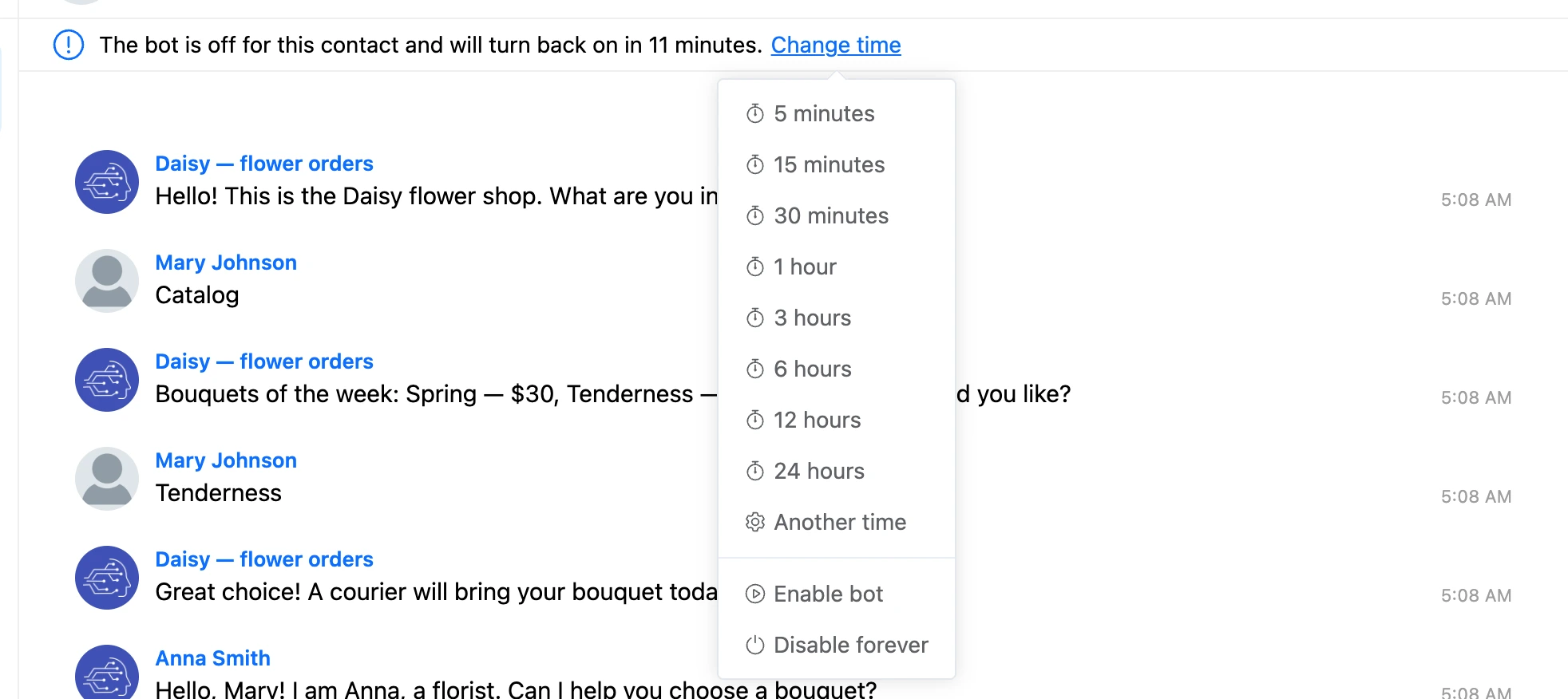
Task: Pick 12 hours in the dropdown
Action: point(837,420)
